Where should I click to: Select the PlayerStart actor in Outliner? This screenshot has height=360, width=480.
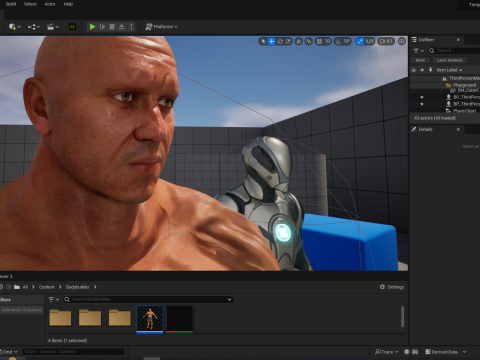(445, 111)
